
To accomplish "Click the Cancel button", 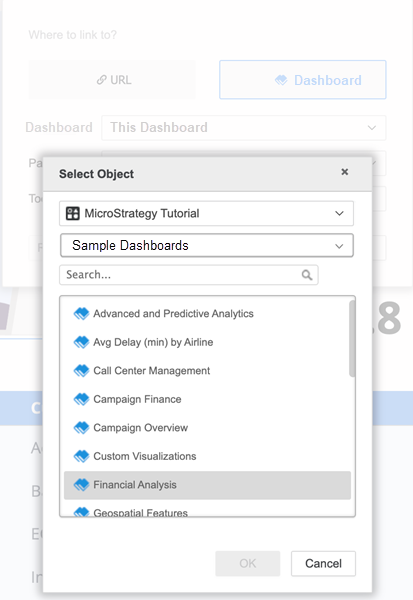I will point(323,563).
